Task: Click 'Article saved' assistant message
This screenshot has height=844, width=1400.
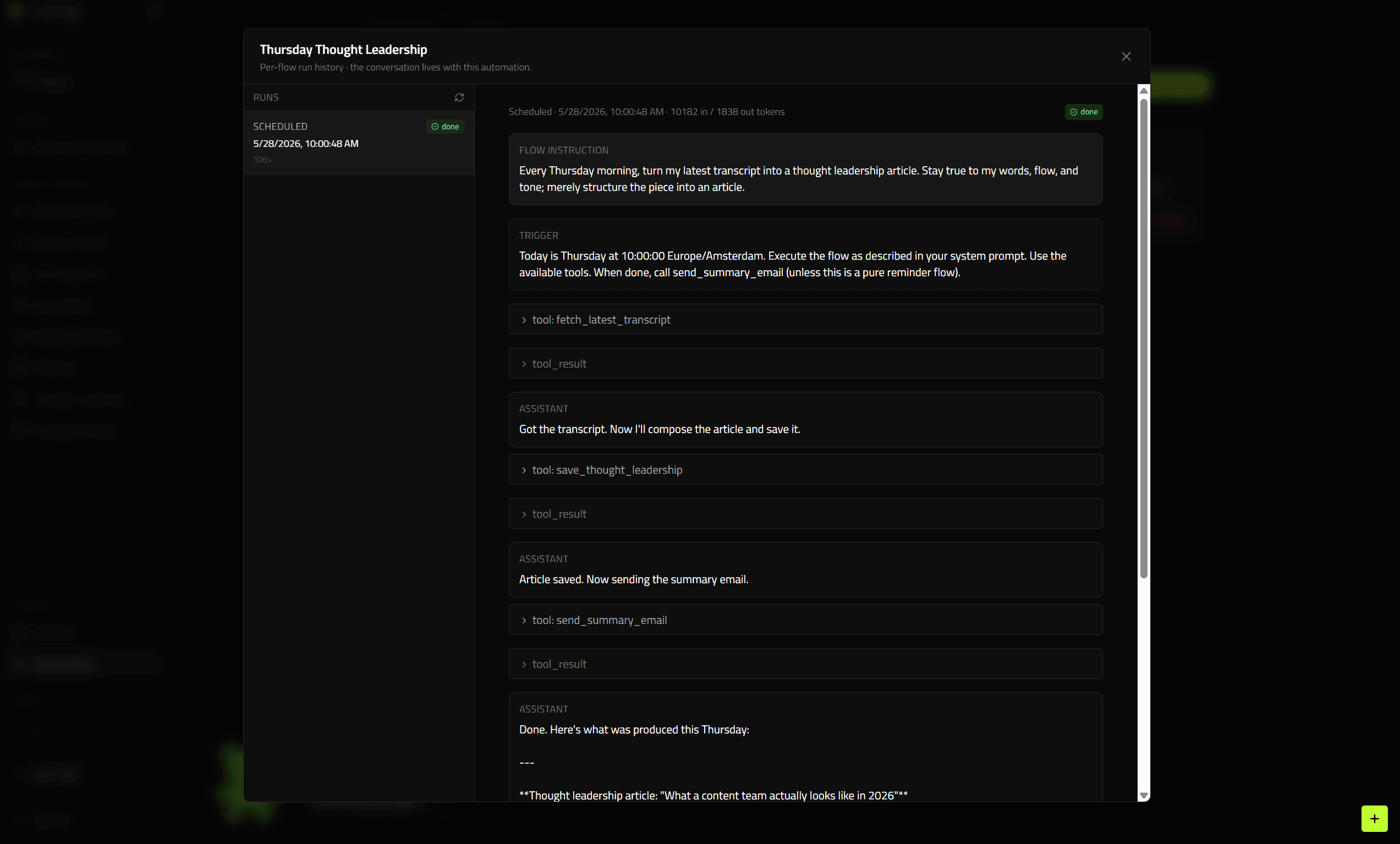Action: point(634,579)
